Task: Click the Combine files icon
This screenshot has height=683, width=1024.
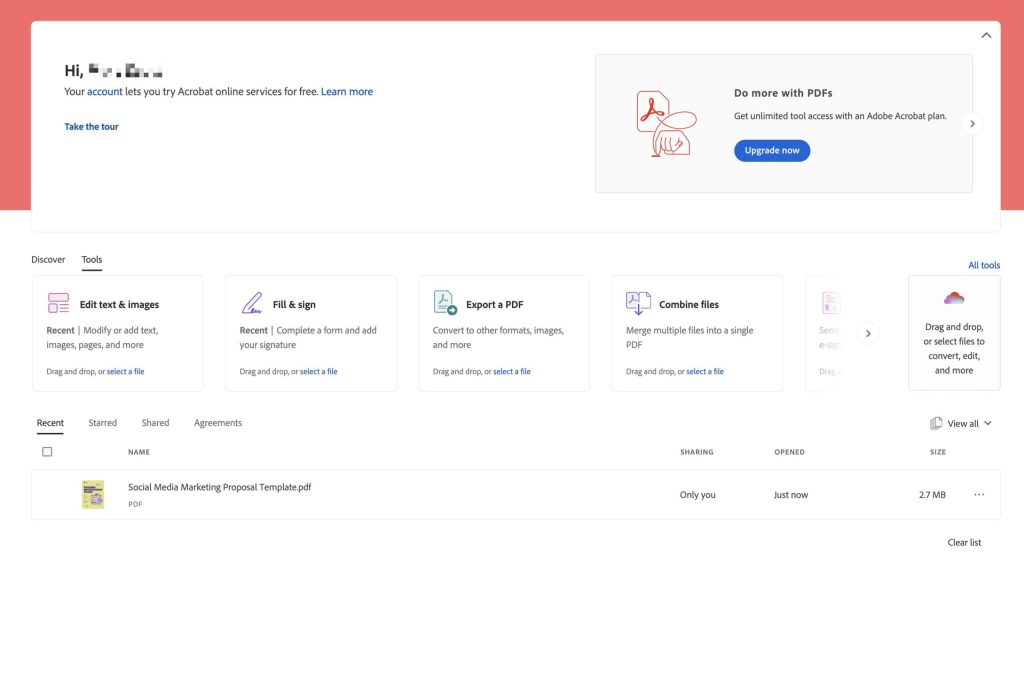Action: point(638,303)
